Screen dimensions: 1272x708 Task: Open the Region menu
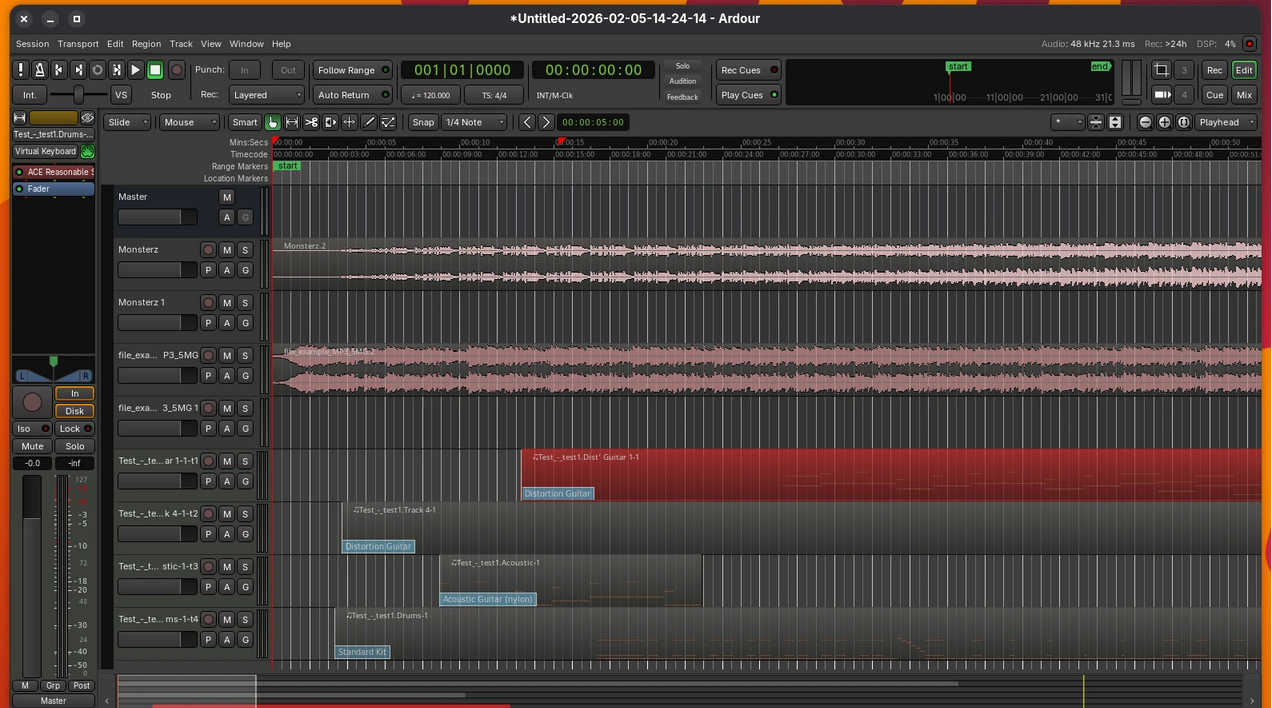pos(146,44)
